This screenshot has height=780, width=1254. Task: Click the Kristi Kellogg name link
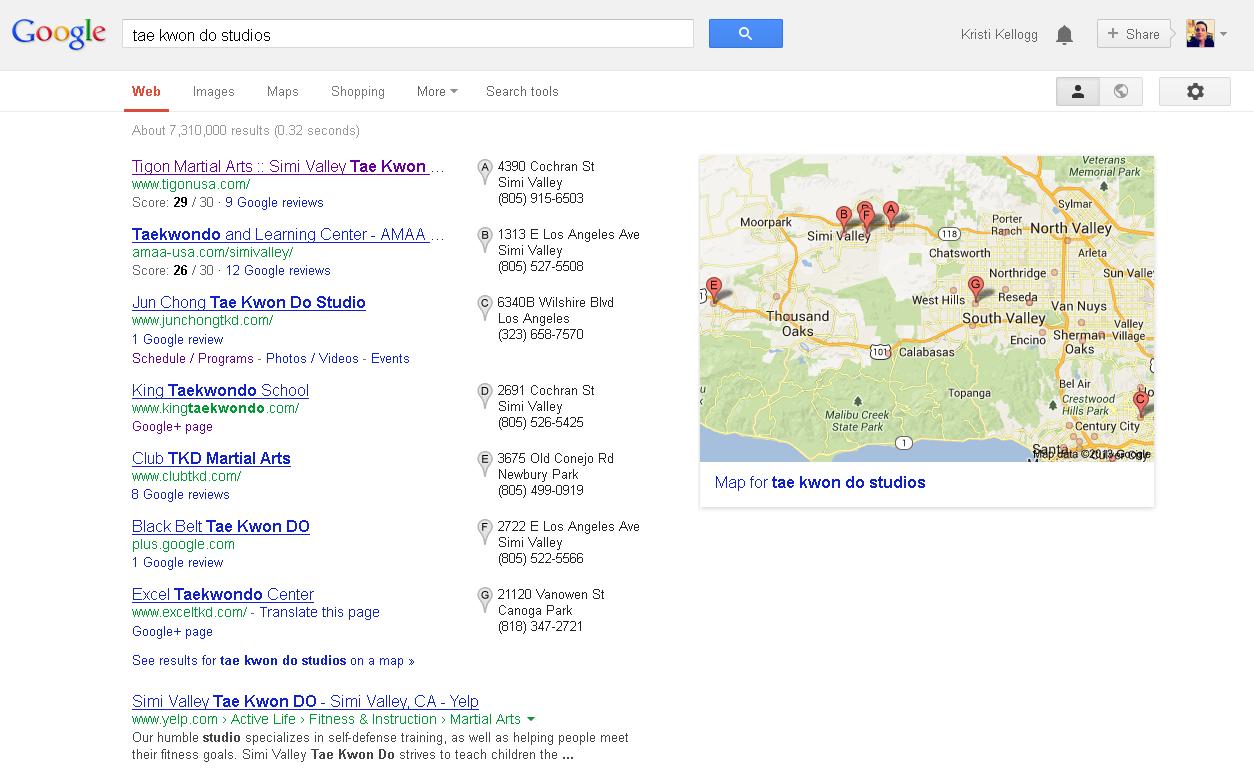click(999, 34)
